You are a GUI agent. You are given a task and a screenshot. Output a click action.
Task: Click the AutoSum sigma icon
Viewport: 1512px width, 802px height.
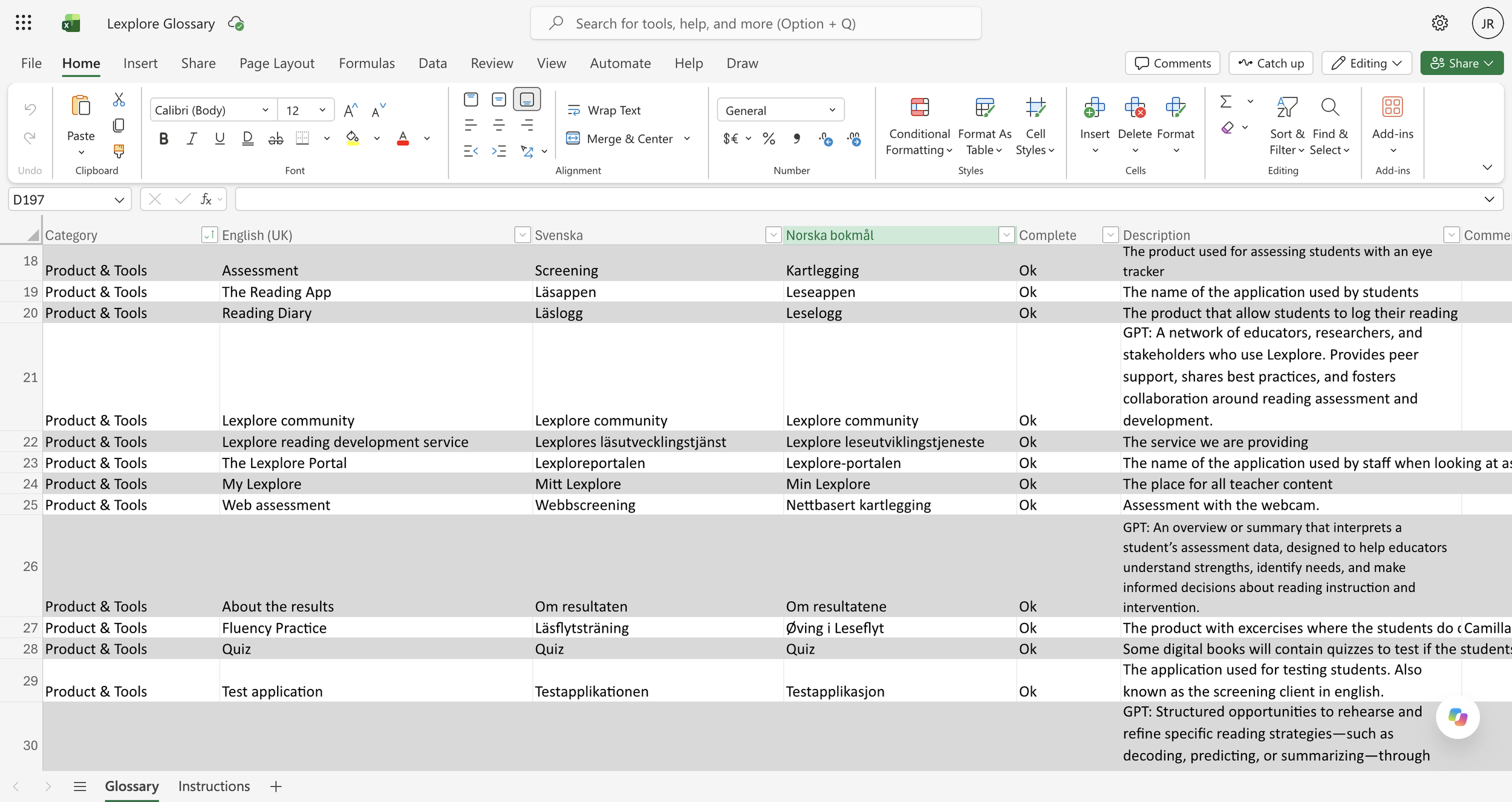[x=1226, y=101]
